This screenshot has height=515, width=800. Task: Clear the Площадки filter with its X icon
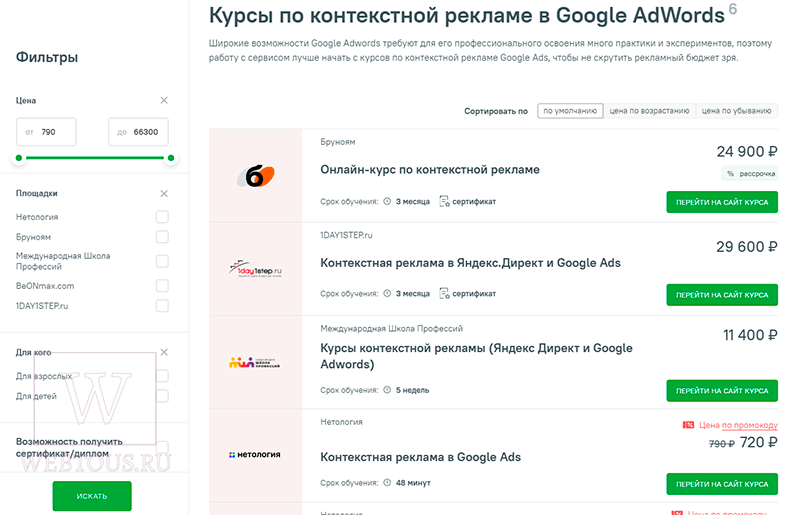pos(164,193)
